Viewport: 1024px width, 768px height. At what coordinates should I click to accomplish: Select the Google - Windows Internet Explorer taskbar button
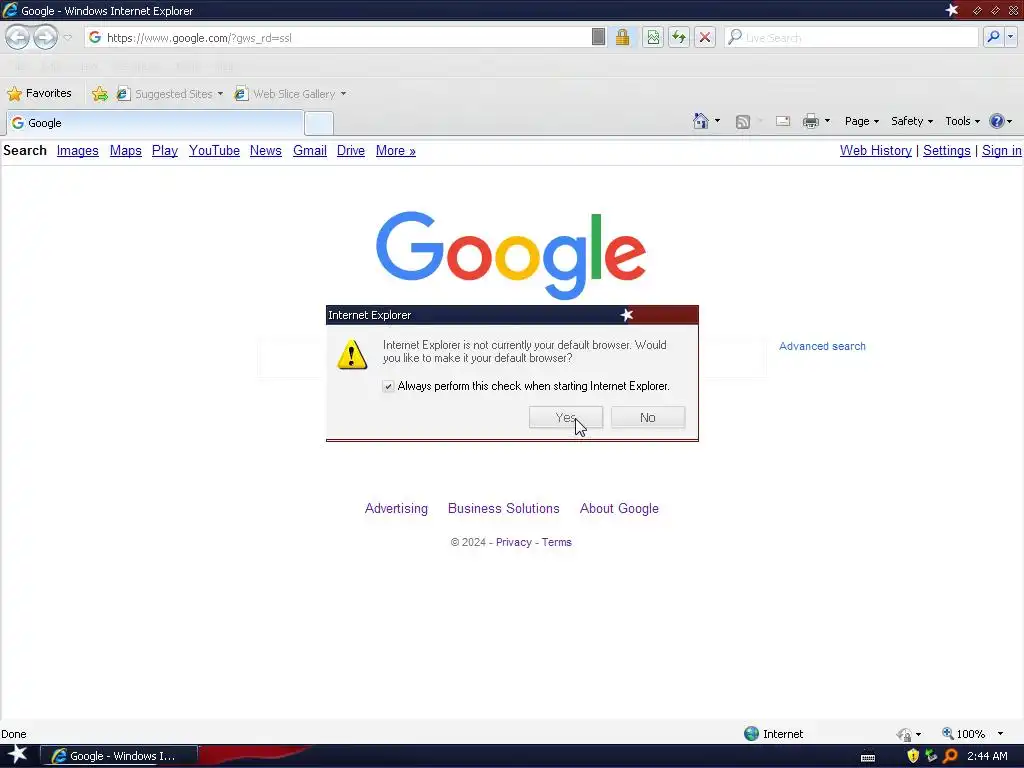[120, 756]
